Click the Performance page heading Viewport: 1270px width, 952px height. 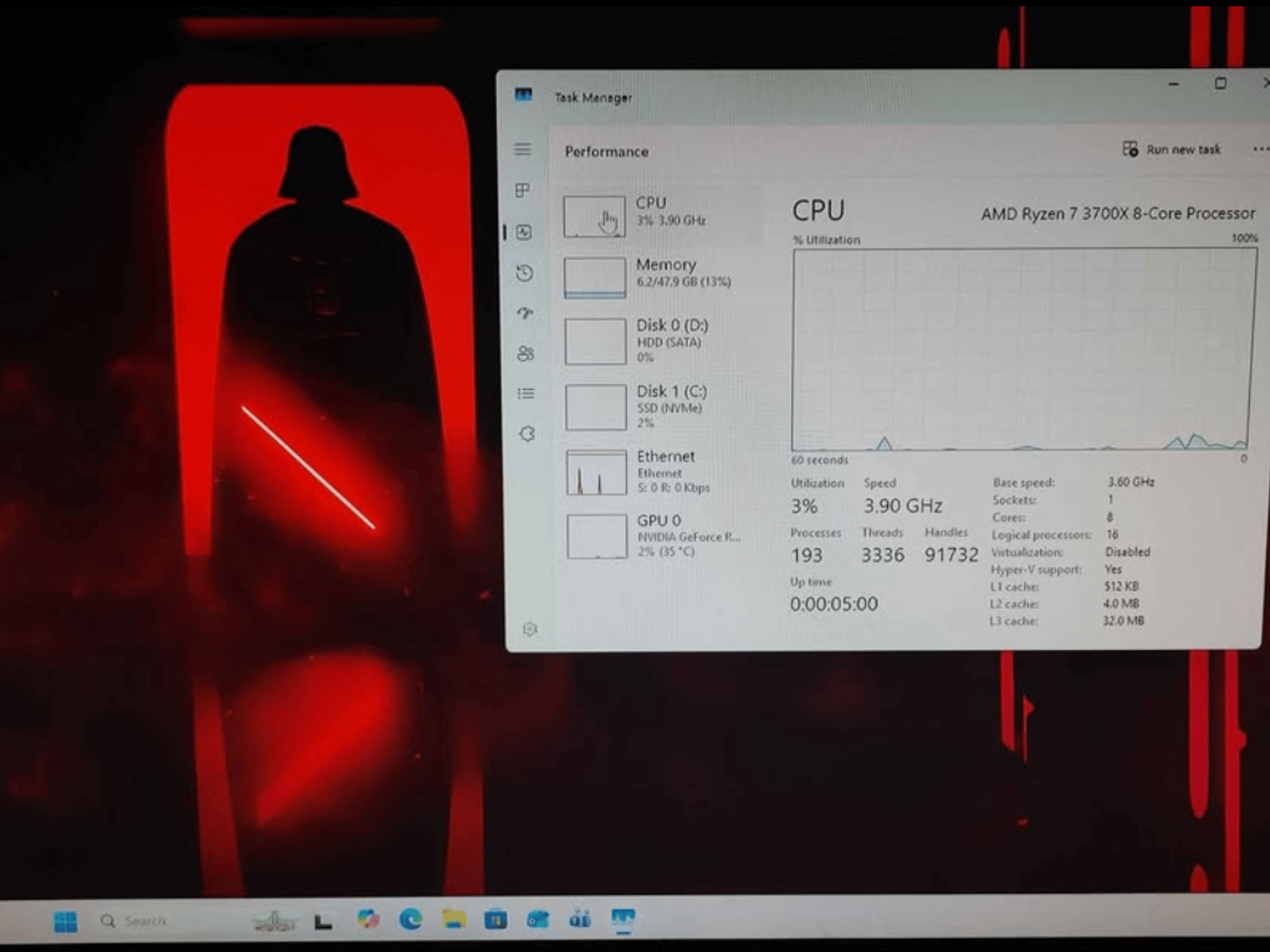pyautogui.click(x=606, y=152)
